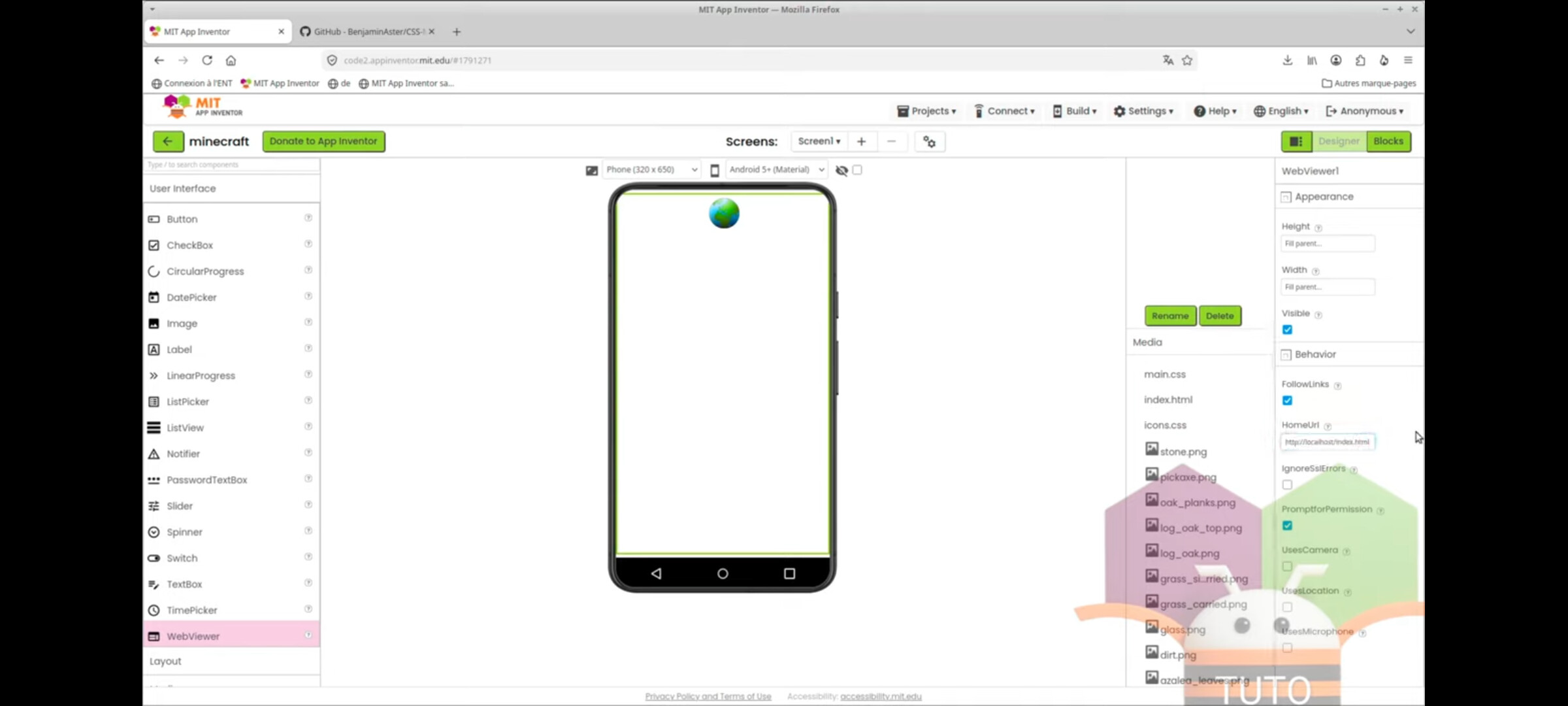1568x706 pixels.
Task: Open Firefox extensions icon
Action: (x=1360, y=60)
